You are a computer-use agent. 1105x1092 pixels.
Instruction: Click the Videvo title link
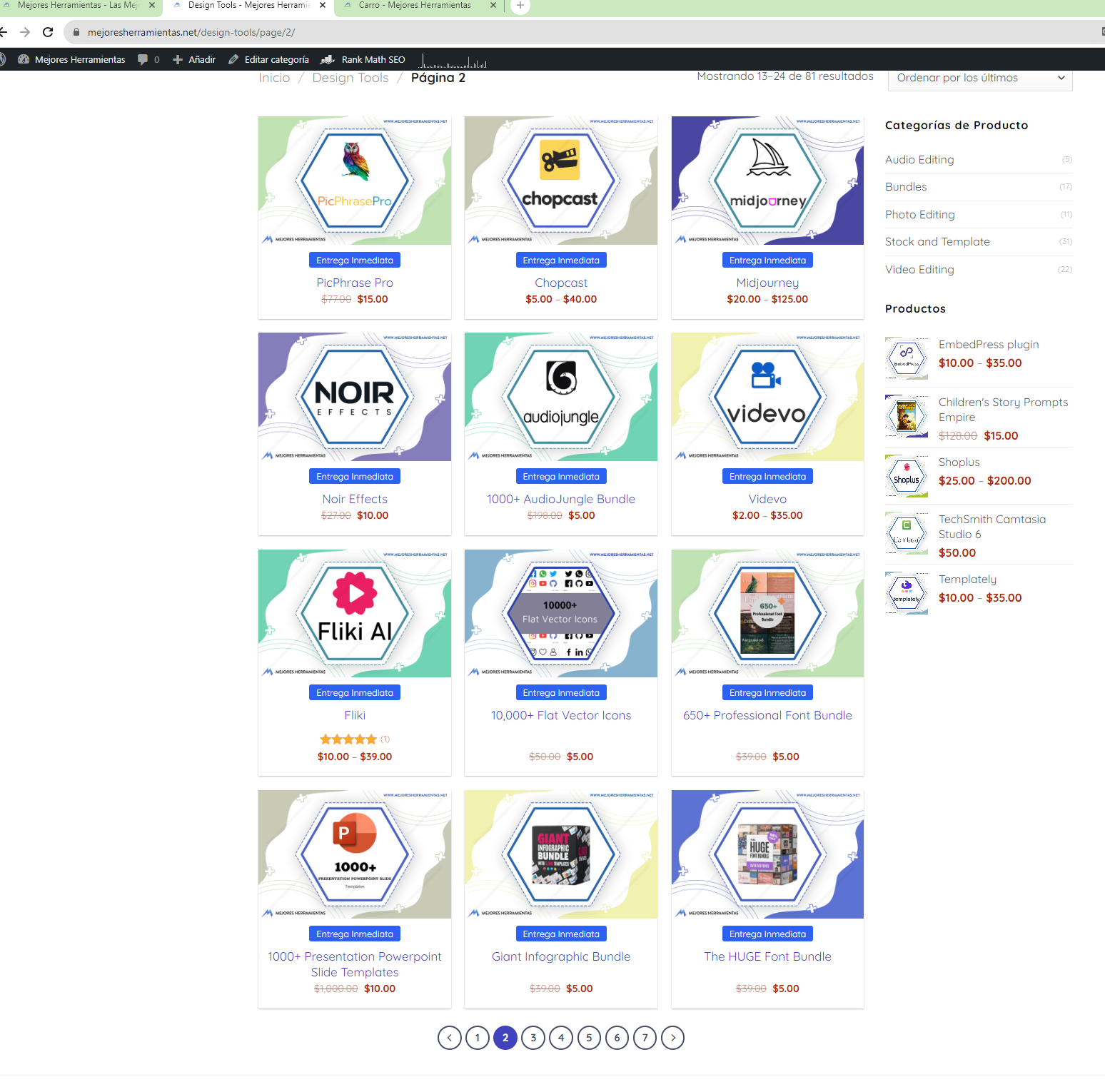[x=767, y=499]
